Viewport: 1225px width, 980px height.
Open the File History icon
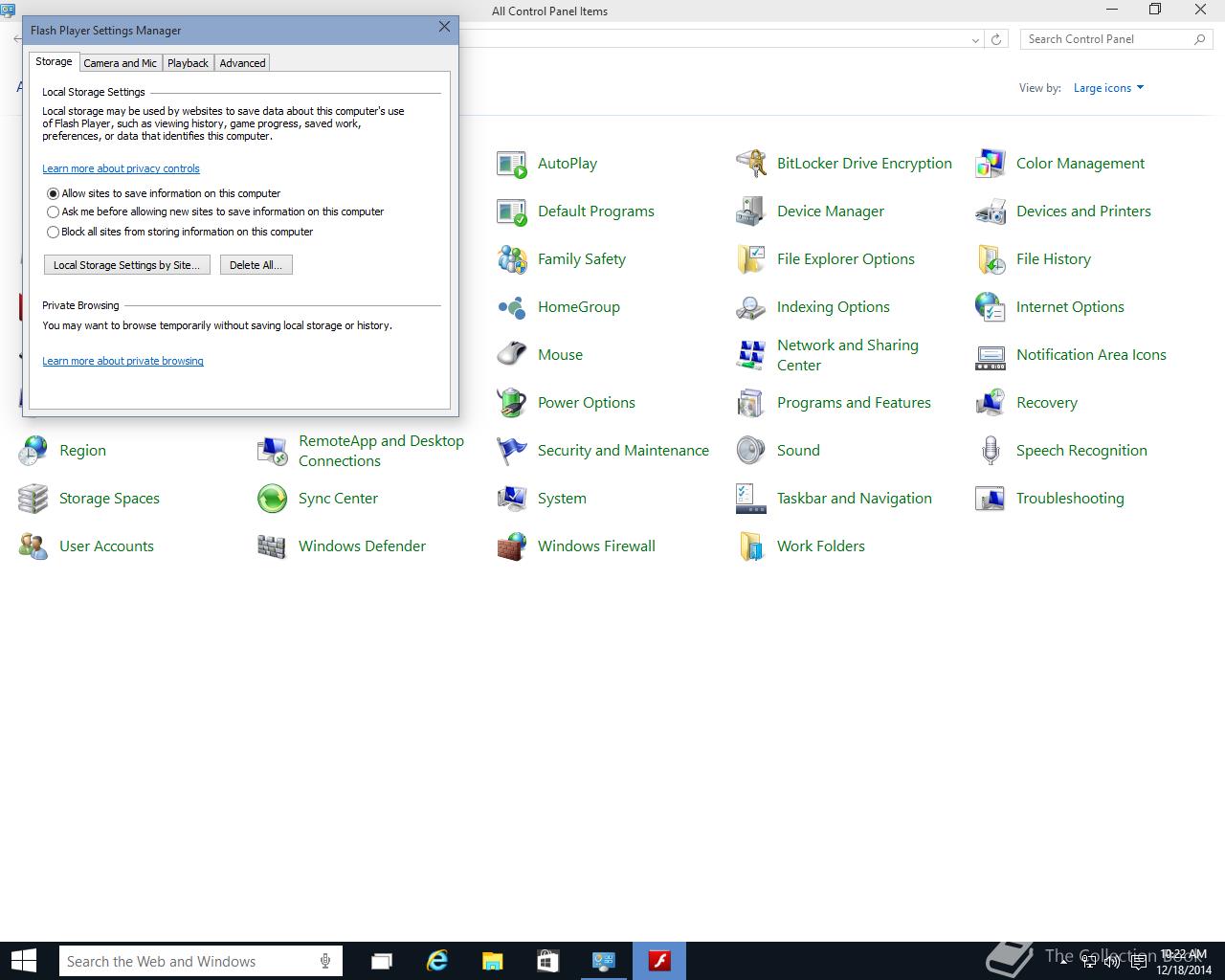[991, 259]
